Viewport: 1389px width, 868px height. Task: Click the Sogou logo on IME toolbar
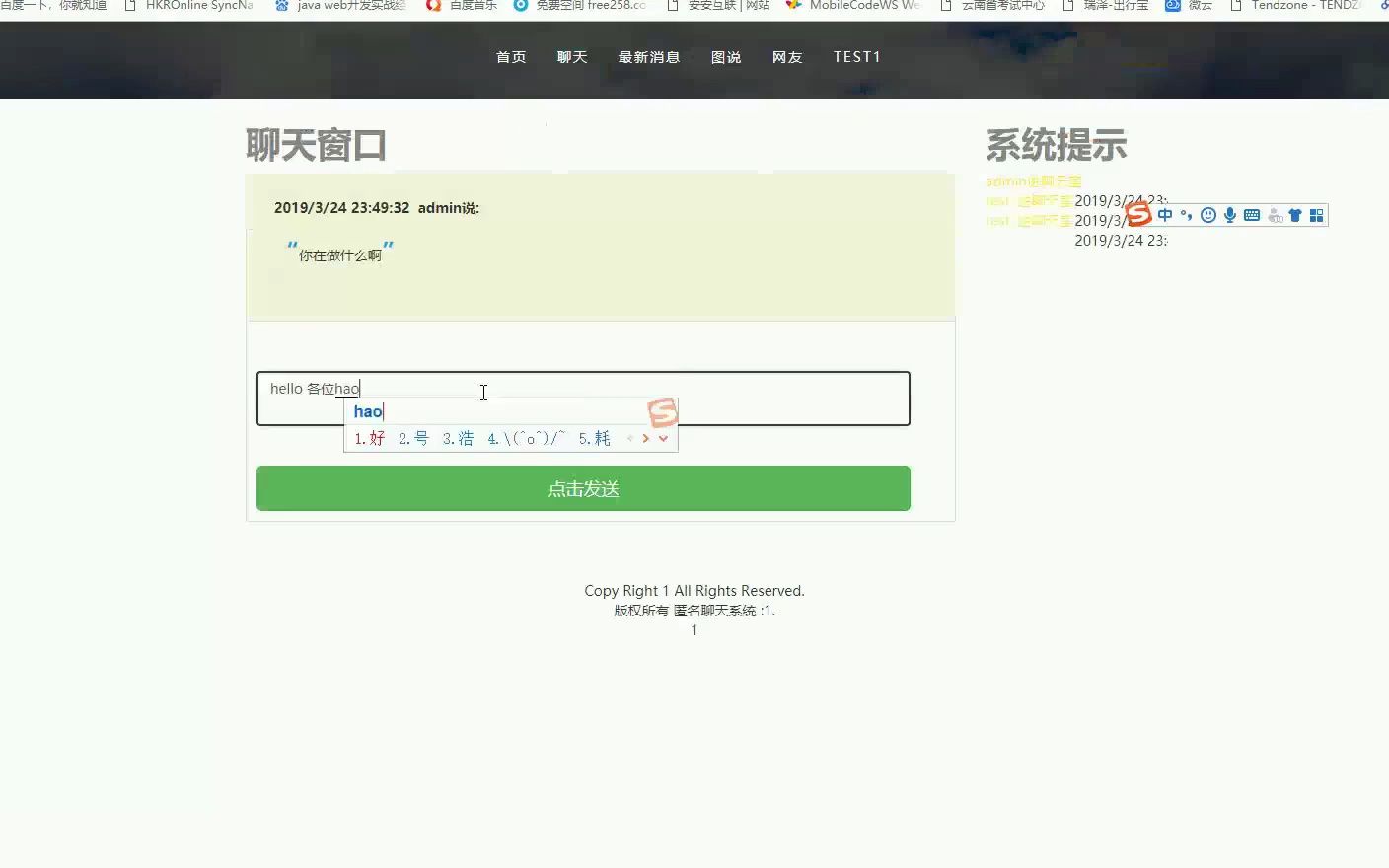click(1138, 213)
